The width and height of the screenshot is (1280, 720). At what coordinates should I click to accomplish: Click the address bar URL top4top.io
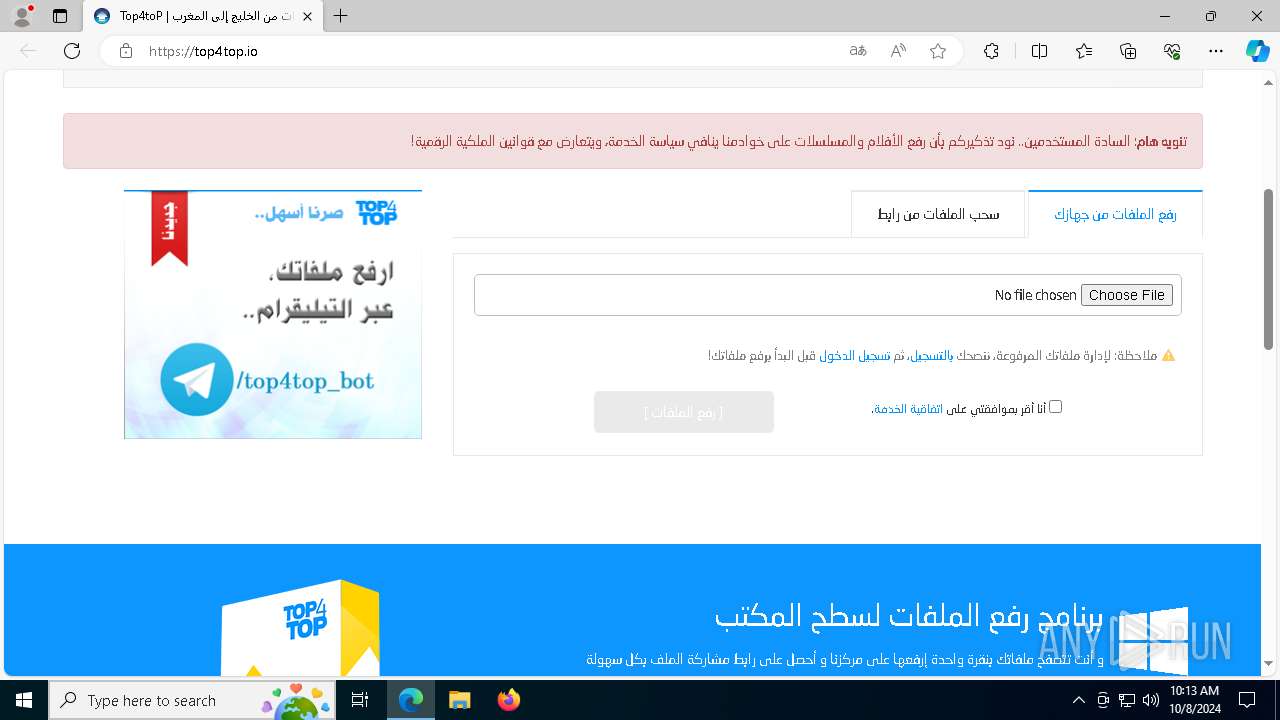[203, 51]
